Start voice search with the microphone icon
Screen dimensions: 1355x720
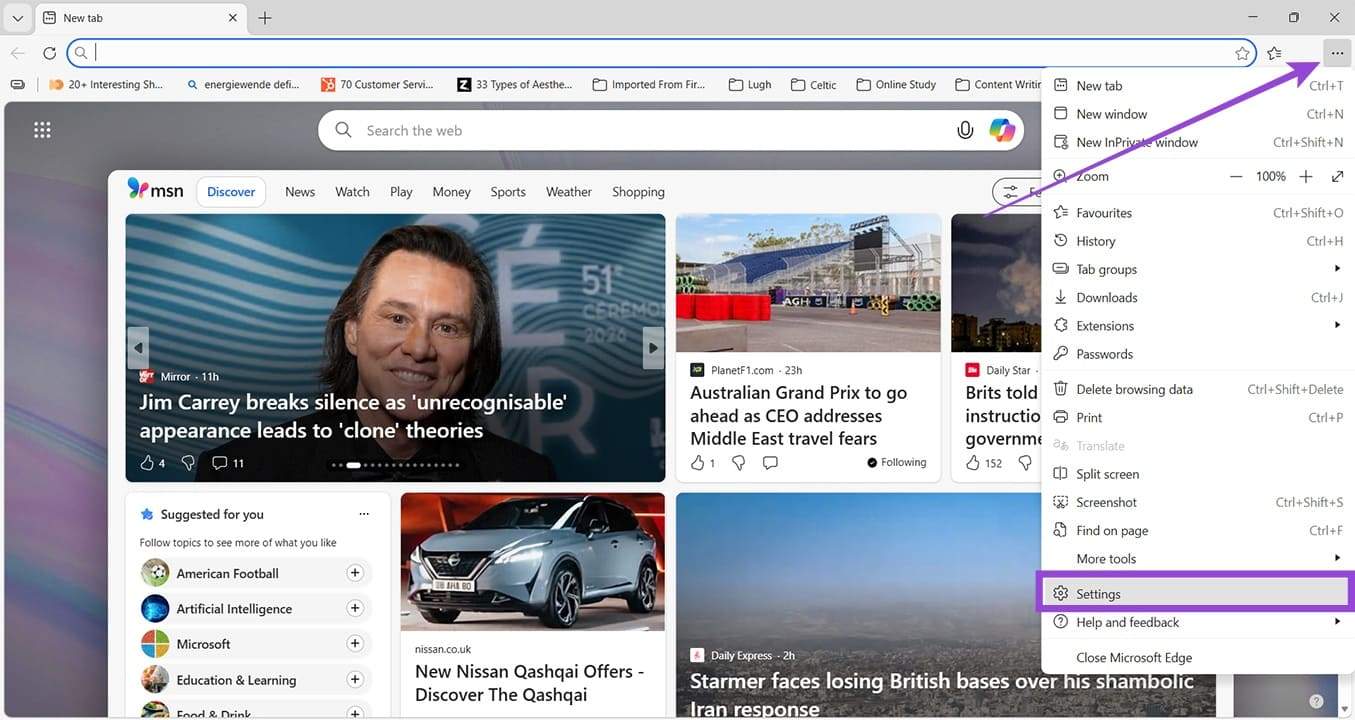964,129
